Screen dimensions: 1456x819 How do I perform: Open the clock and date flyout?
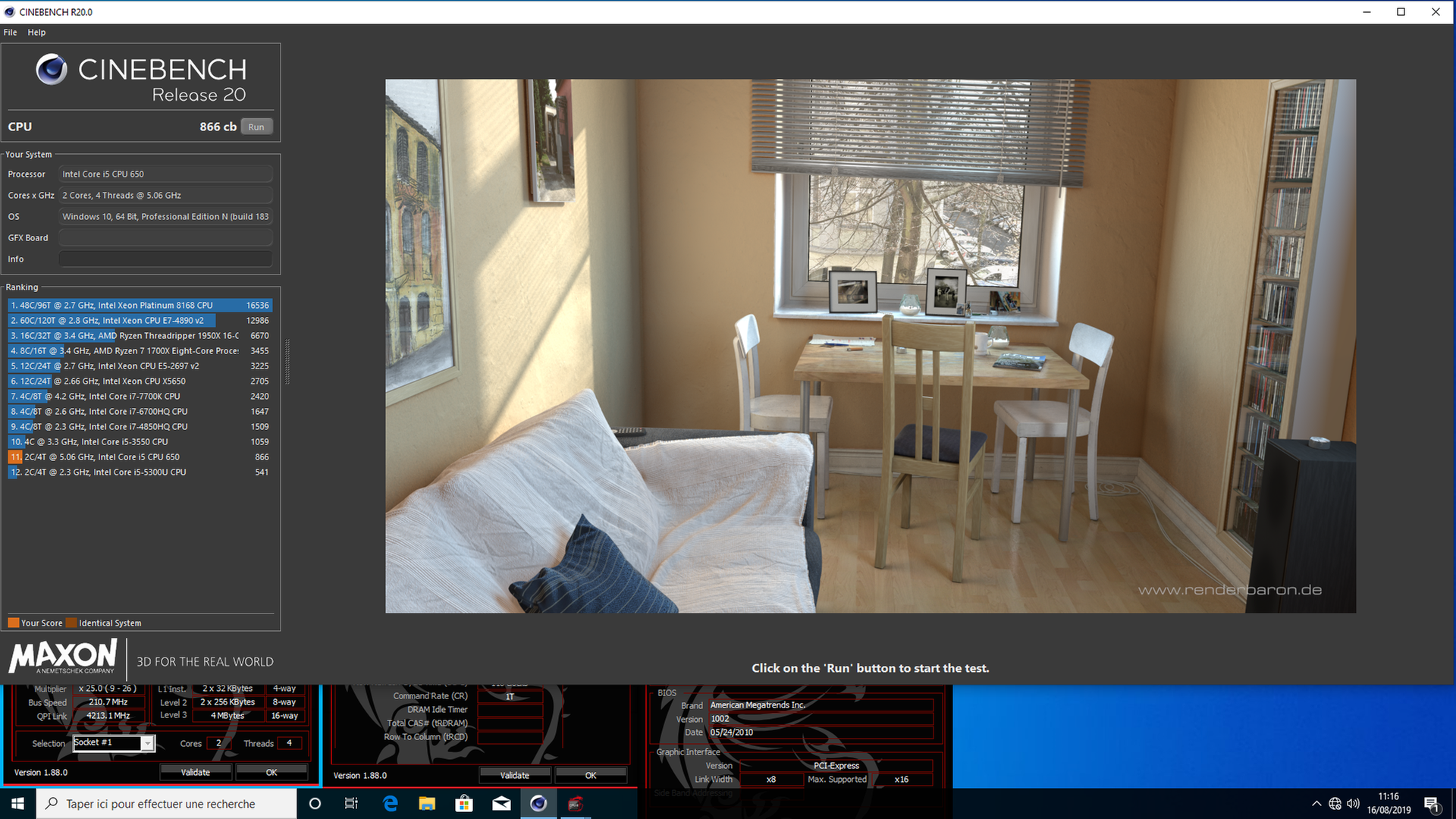pos(1389,804)
